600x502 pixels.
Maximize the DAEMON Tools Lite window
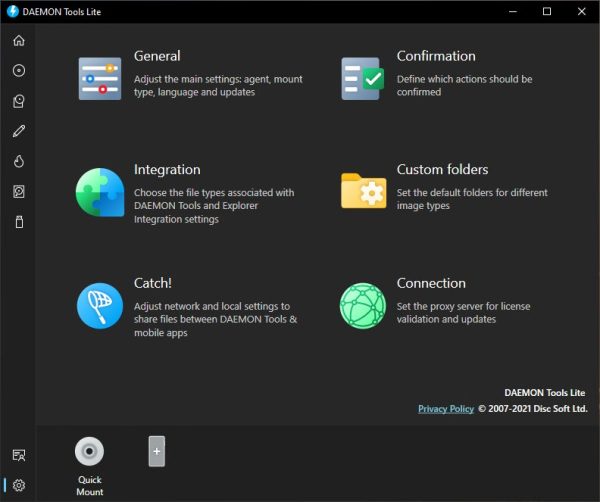(x=547, y=11)
